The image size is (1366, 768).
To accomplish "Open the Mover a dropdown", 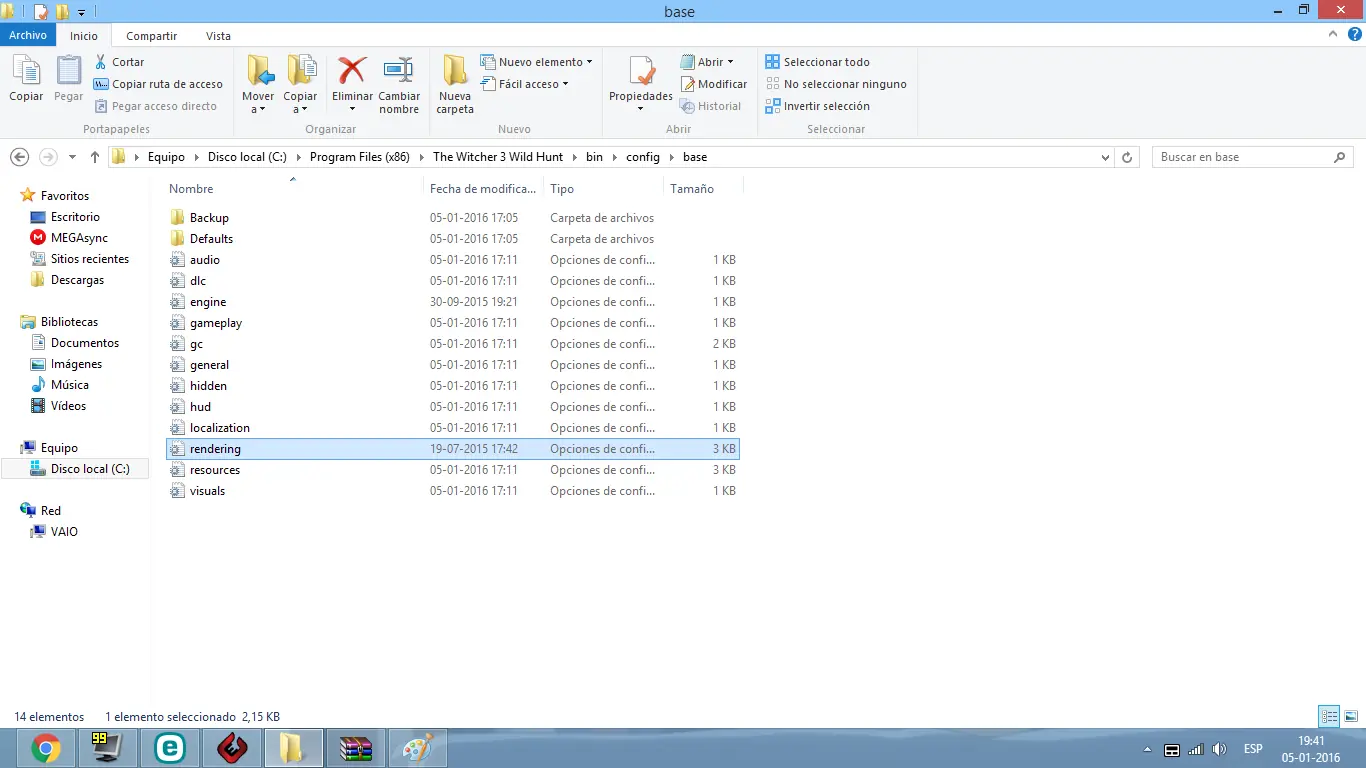I will [258, 85].
